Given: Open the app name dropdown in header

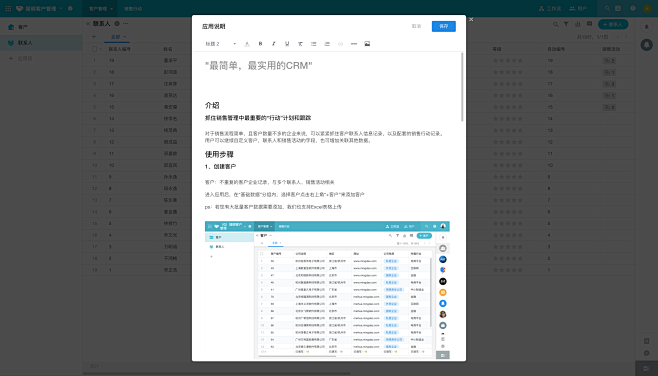Looking at the screenshot, I should (x=61, y=8).
